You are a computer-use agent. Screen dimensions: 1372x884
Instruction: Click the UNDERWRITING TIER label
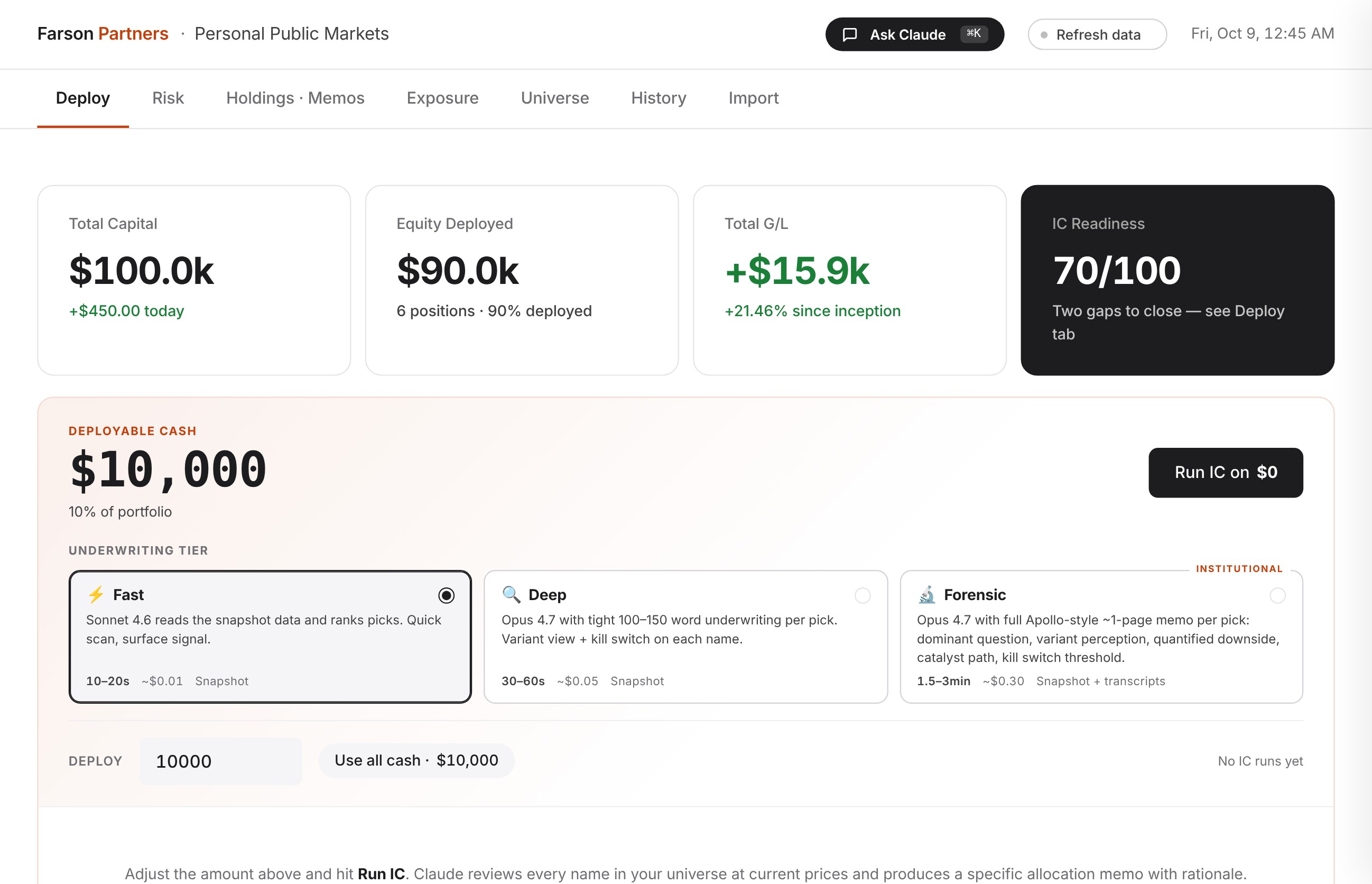(138, 550)
